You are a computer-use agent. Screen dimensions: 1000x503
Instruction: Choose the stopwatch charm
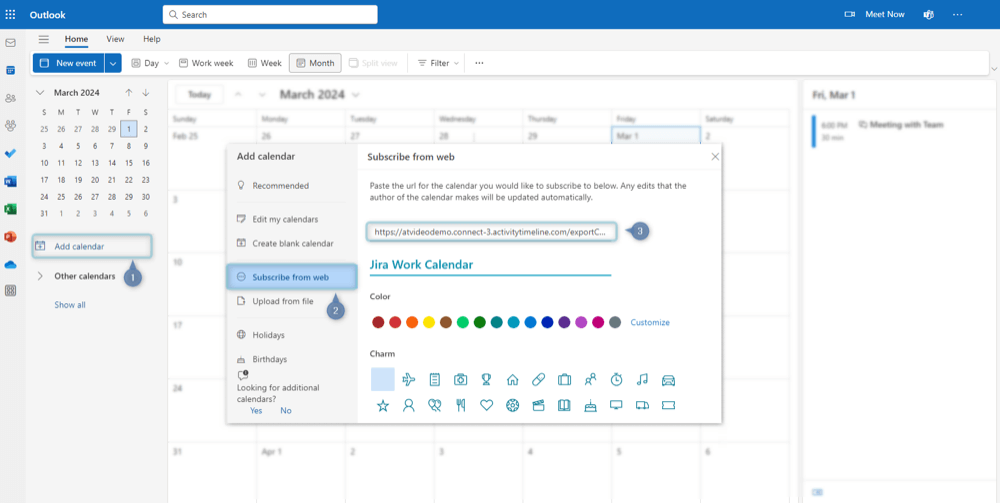point(616,380)
